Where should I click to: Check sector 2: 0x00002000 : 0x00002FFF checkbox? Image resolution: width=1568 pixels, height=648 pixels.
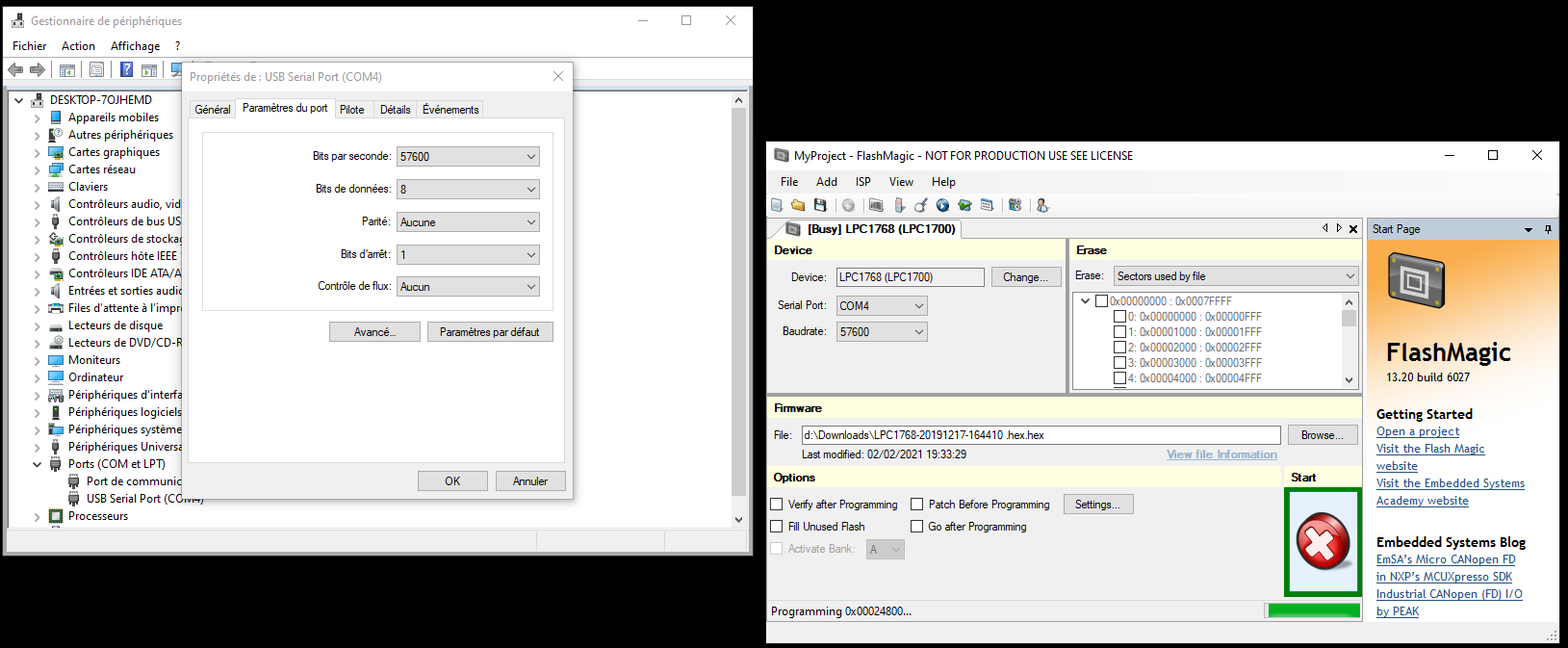[x=1119, y=348]
